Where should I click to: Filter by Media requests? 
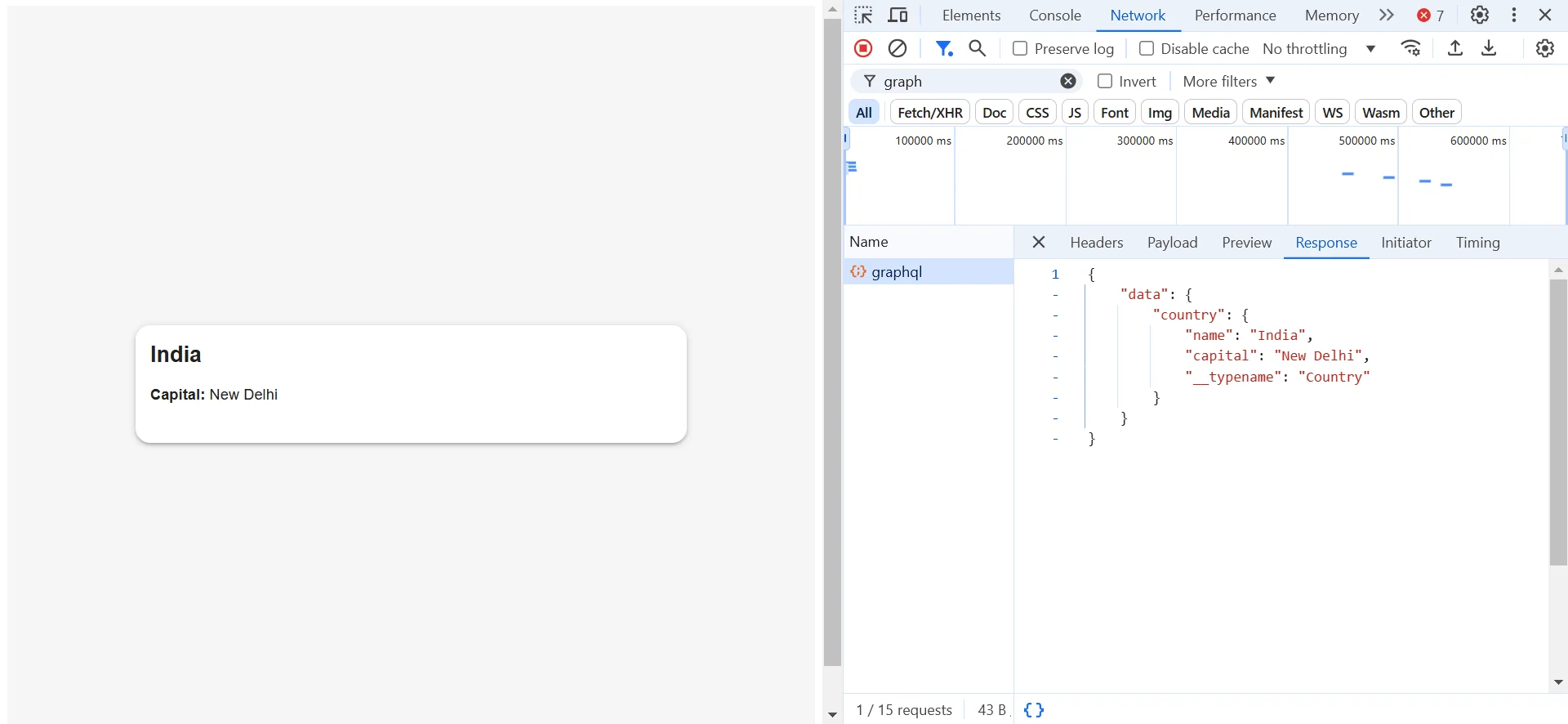click(x=1210, y=112)
